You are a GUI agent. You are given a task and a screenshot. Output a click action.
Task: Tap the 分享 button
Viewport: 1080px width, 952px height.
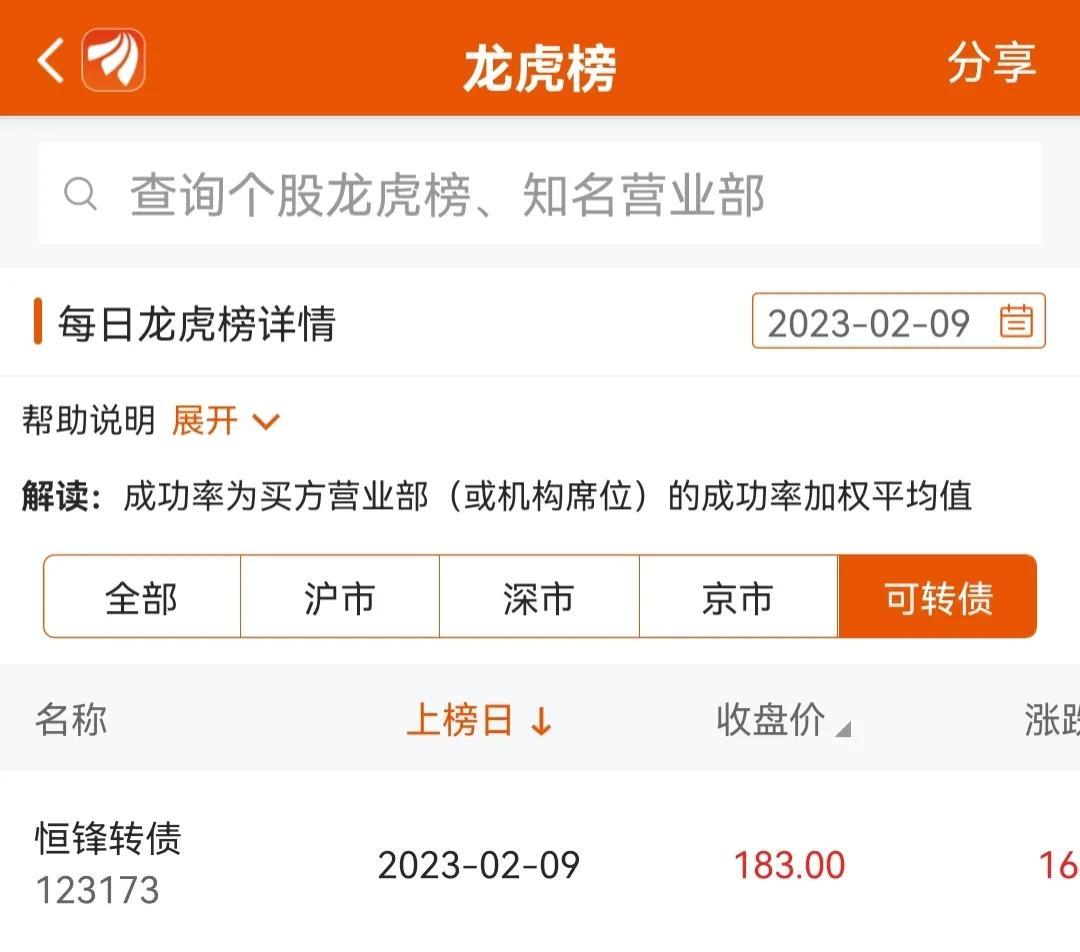[991, 62]
